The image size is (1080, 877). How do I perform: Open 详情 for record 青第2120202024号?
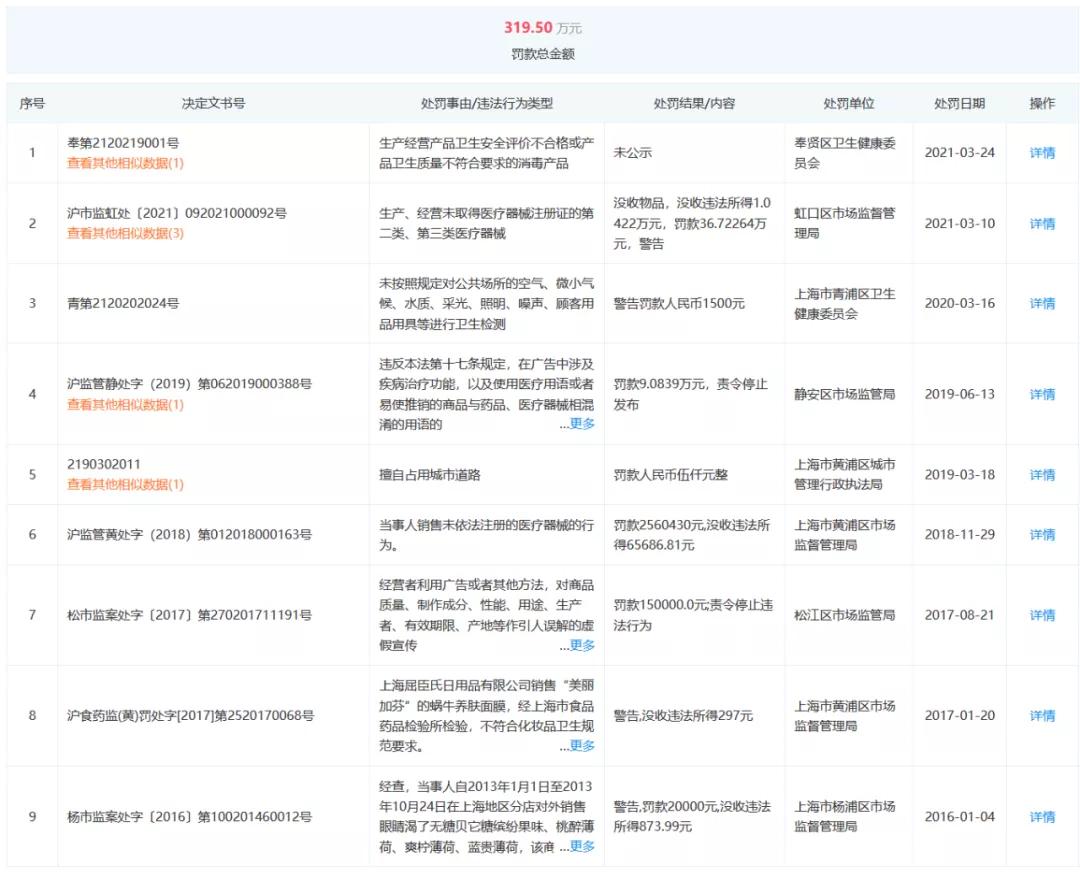point(1041,303)
